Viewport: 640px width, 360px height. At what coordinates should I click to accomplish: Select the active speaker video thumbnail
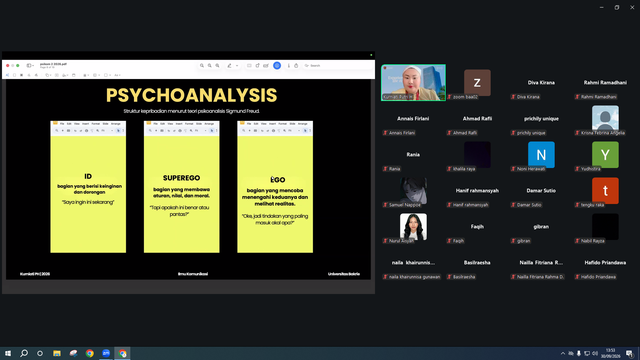click(413, 82)
